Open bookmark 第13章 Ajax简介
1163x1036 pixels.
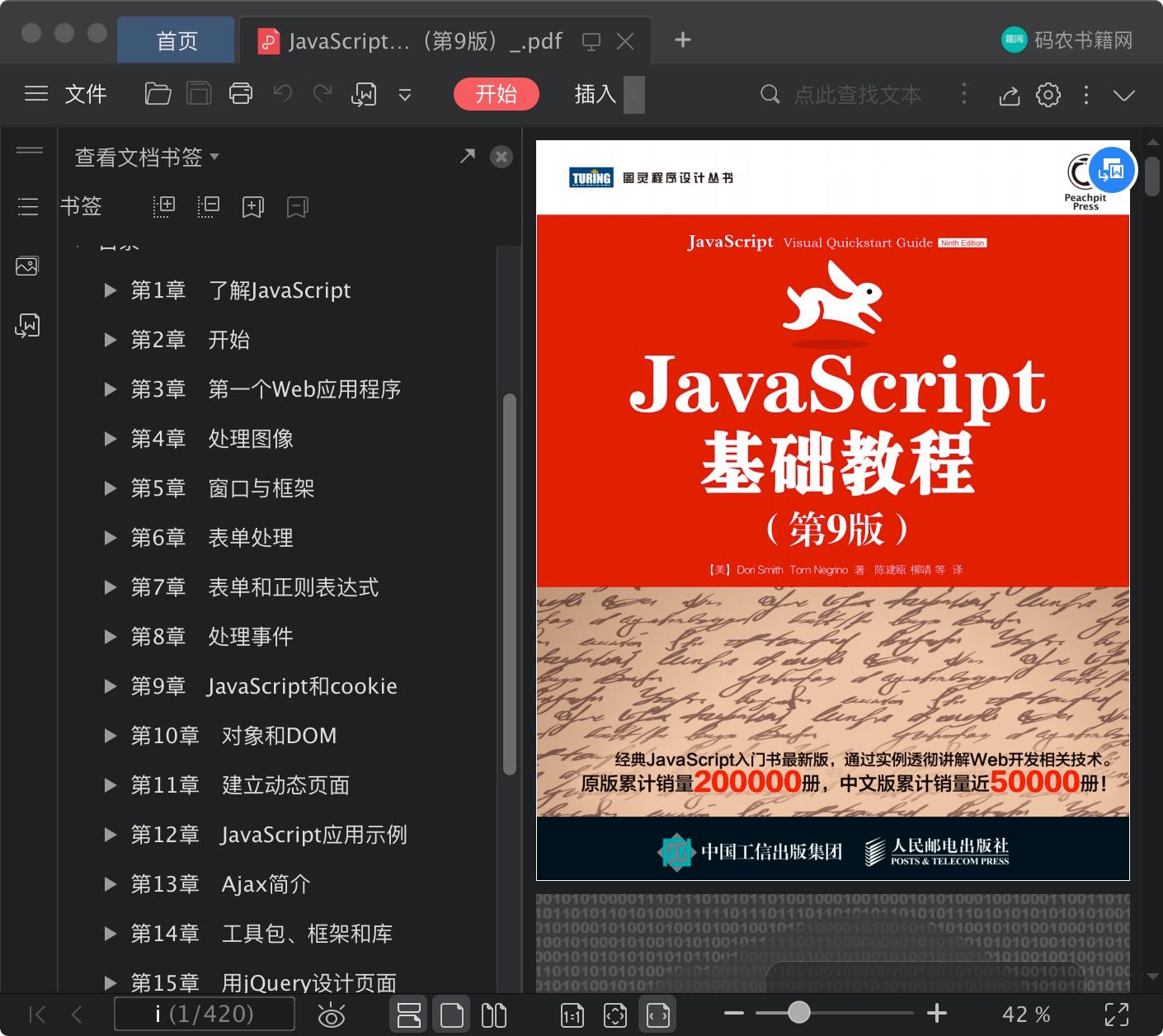click(220, 884)
